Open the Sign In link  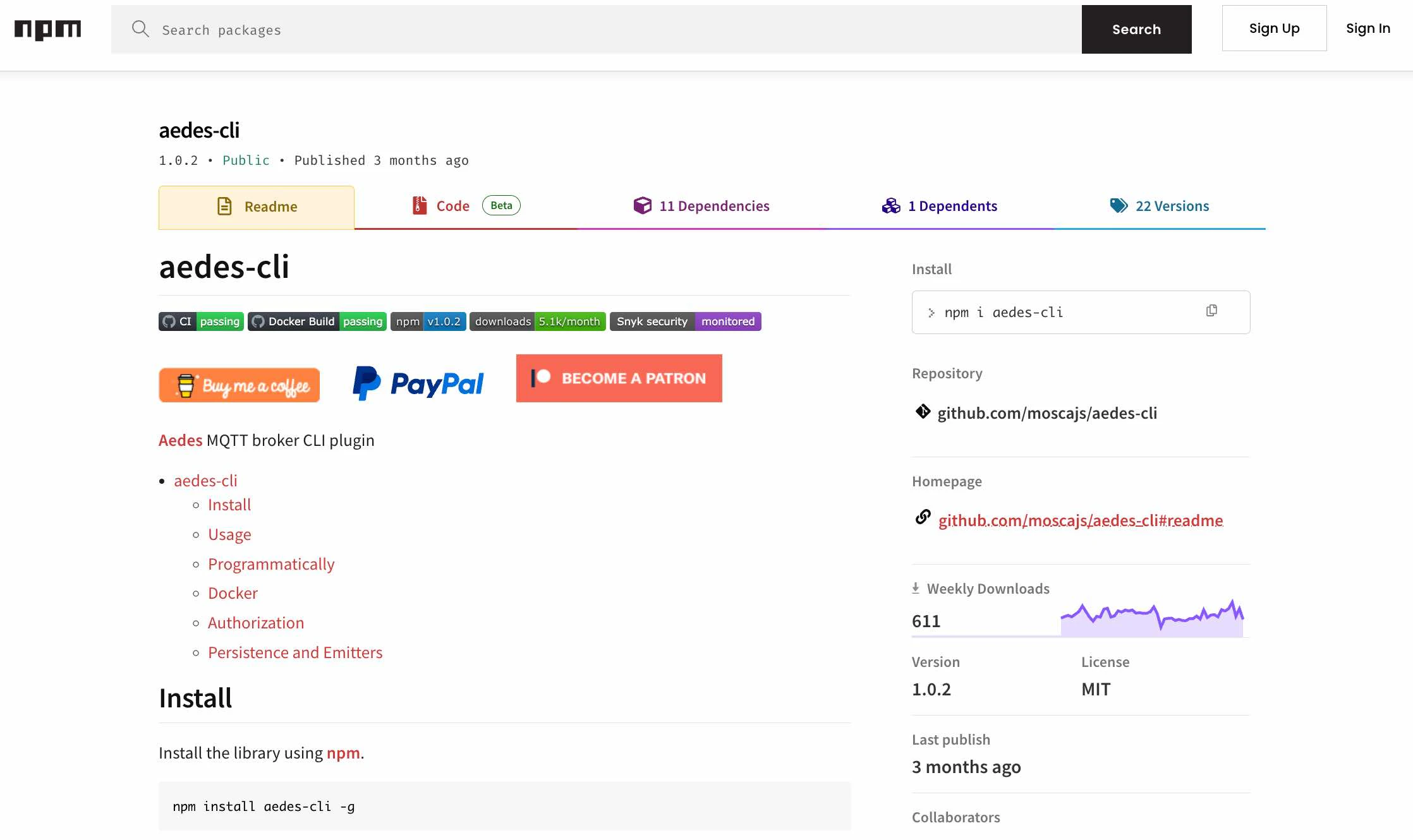1368,28
